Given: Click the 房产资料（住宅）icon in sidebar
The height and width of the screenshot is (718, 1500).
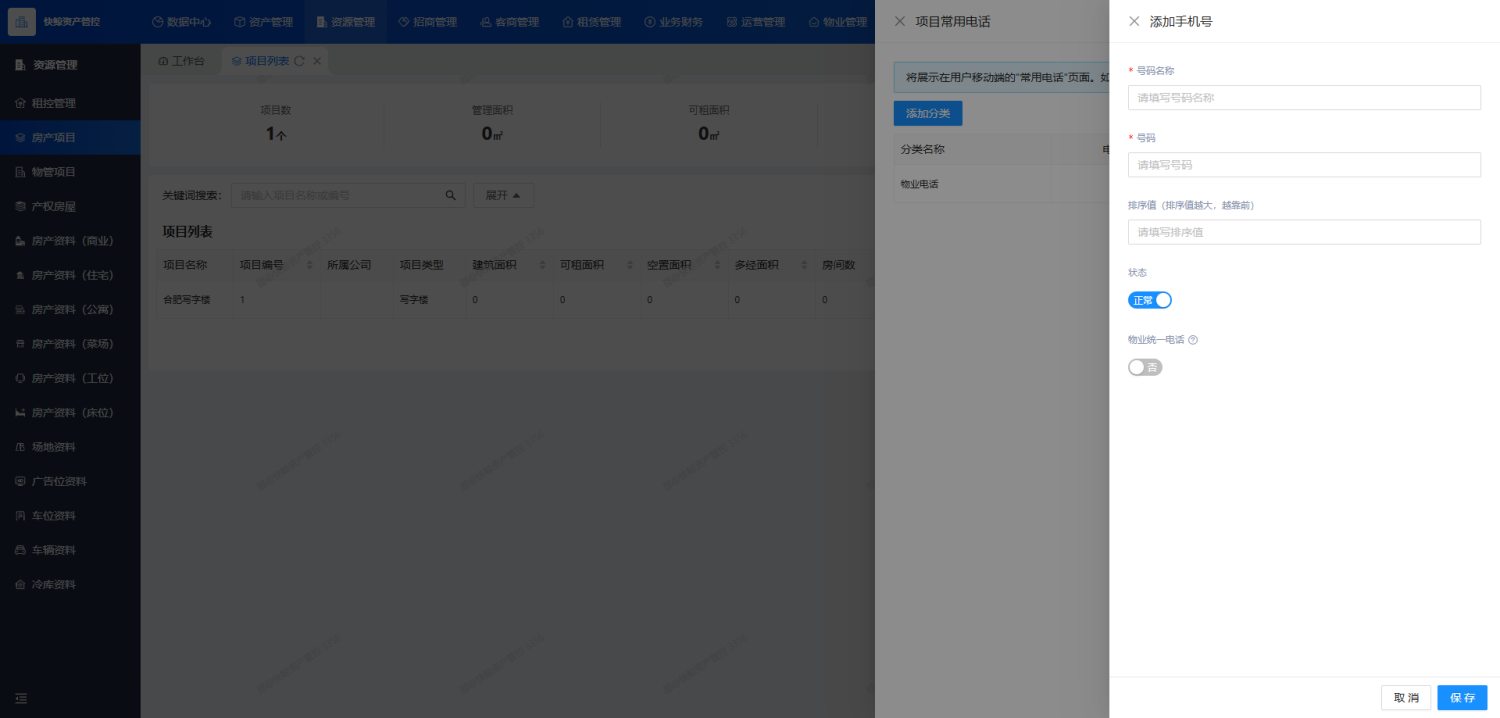Looking at the screenshot, I should [x=20, y=275].
